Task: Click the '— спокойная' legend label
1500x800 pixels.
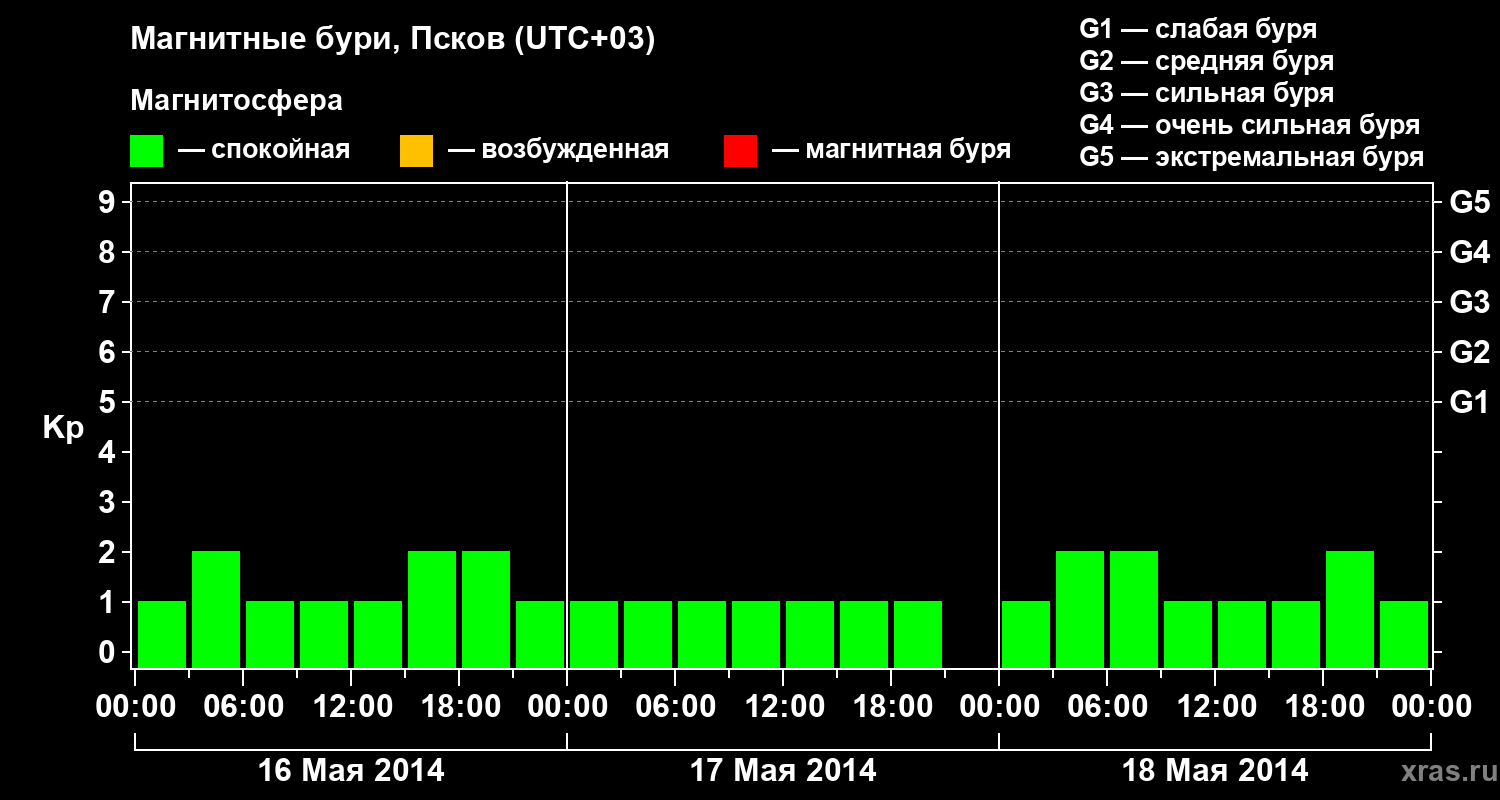Action: [x=264, y=150]
